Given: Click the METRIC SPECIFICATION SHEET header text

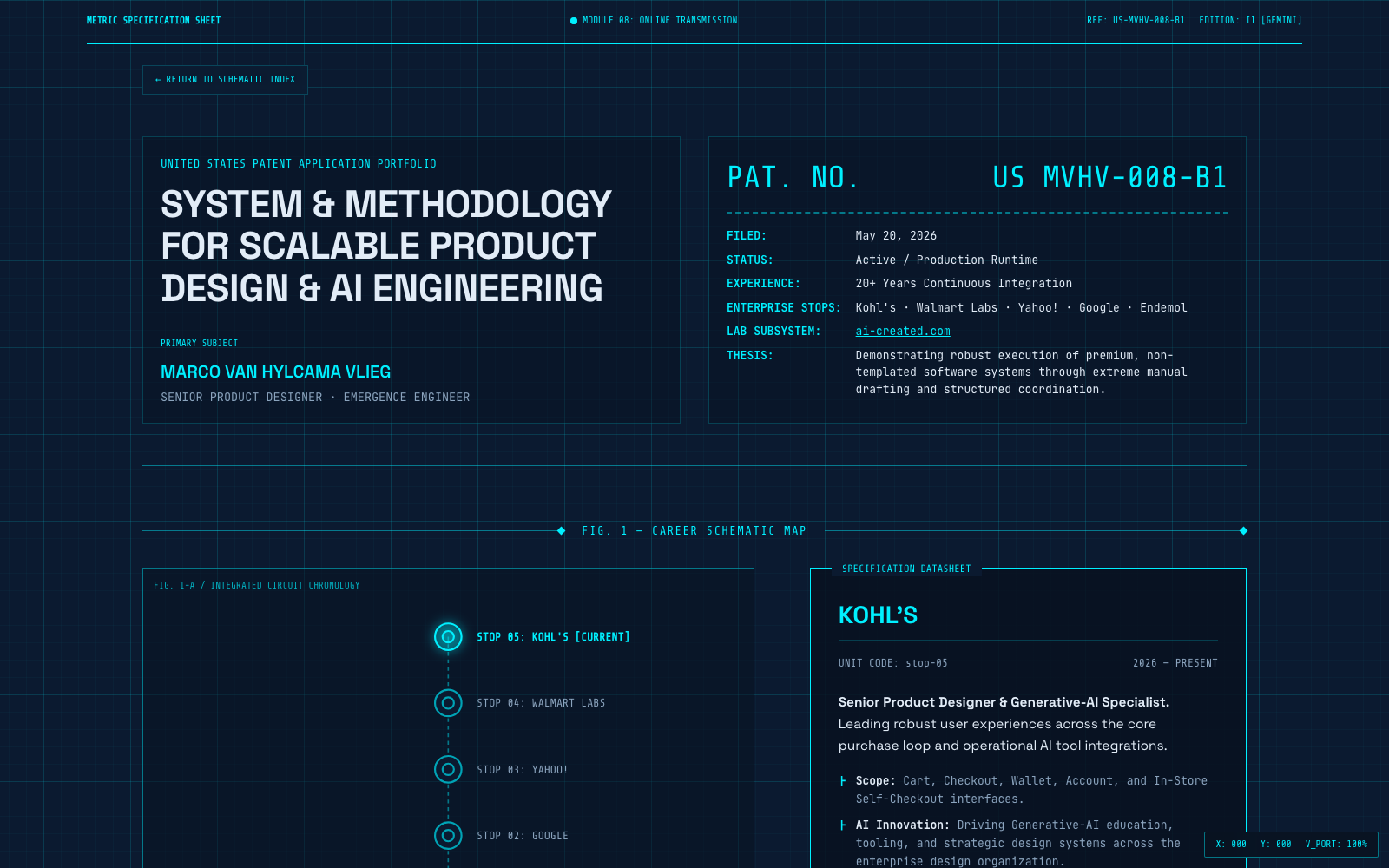Looking at the screenshot, I should pos(154,21).
